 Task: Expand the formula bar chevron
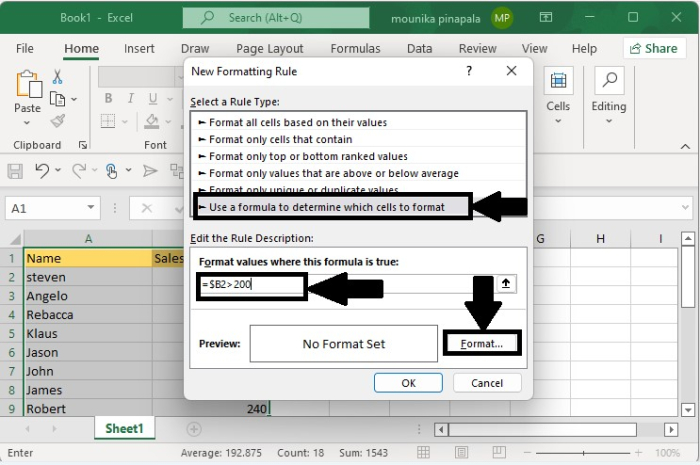[685, 208]
